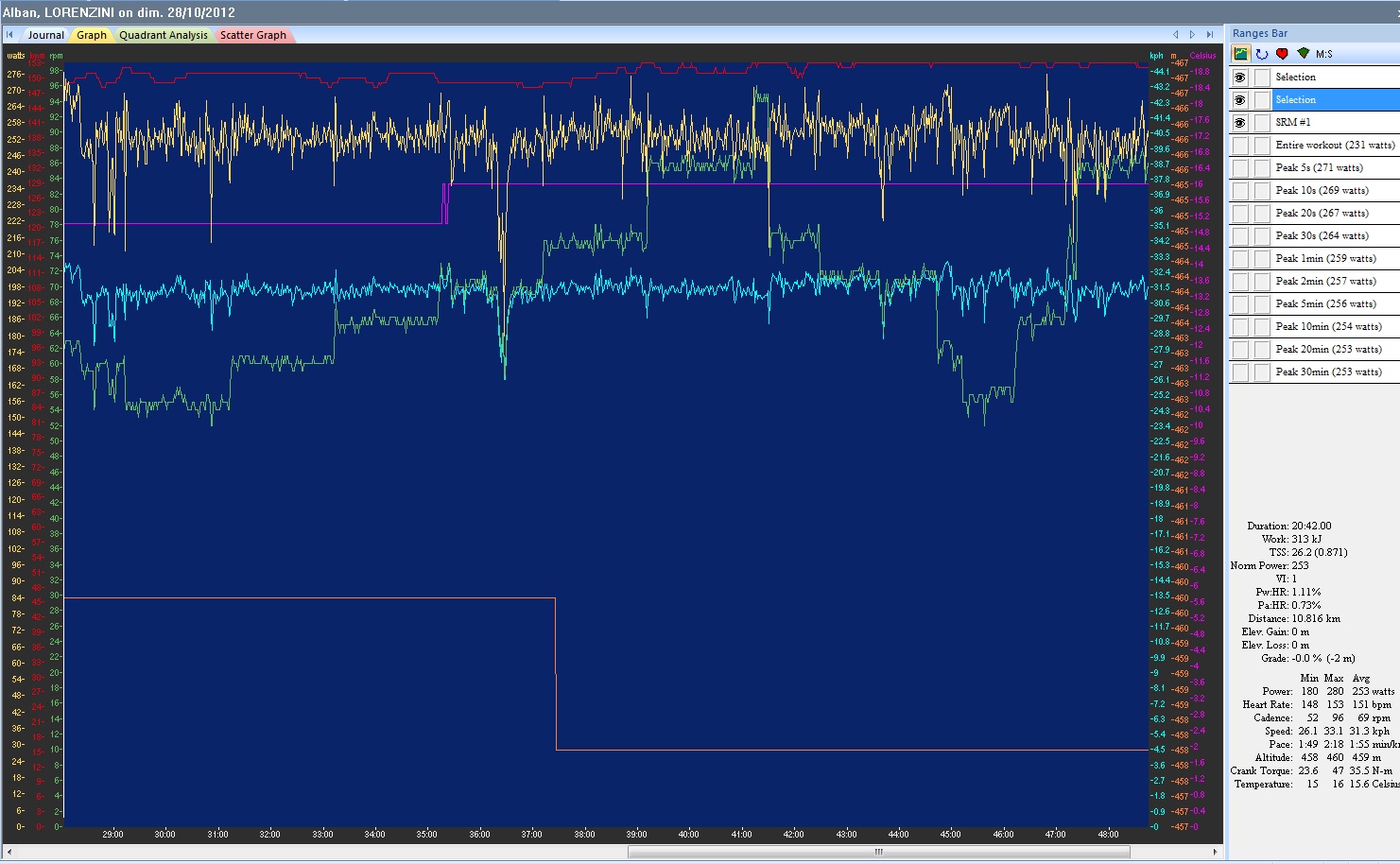Click the 40:00 time axis label

tap(688, 834)
